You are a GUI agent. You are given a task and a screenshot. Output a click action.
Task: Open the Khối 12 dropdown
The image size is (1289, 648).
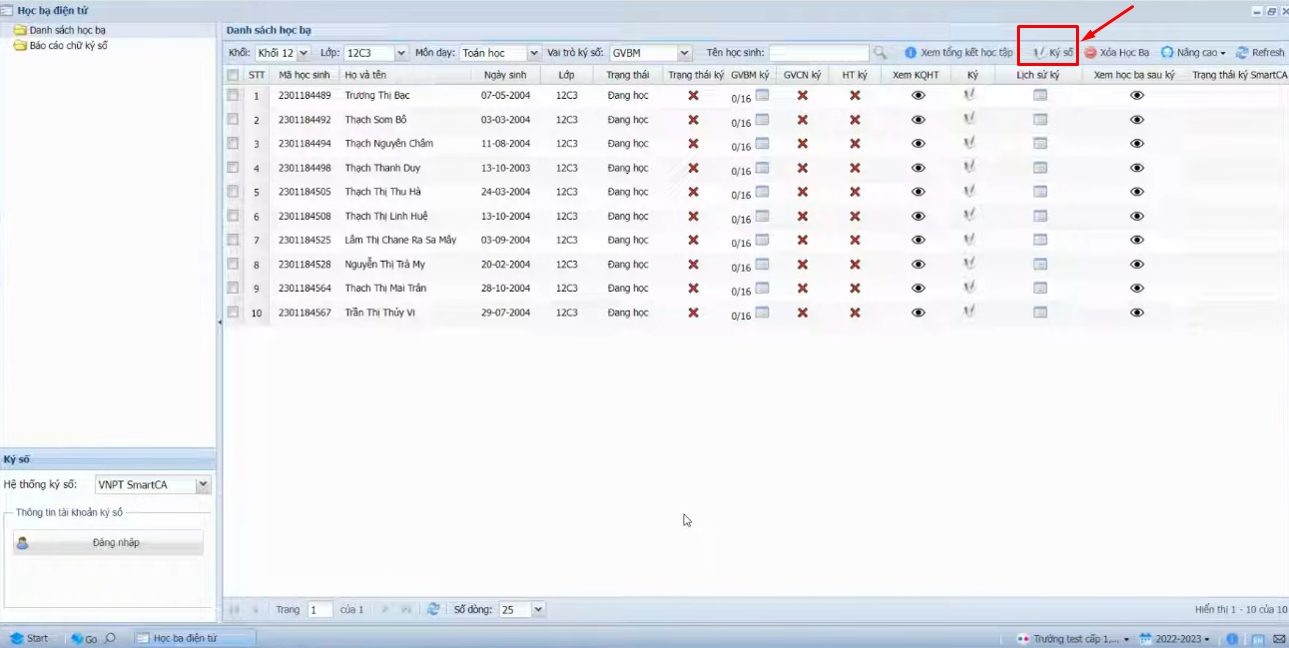(x=303, y=53)
